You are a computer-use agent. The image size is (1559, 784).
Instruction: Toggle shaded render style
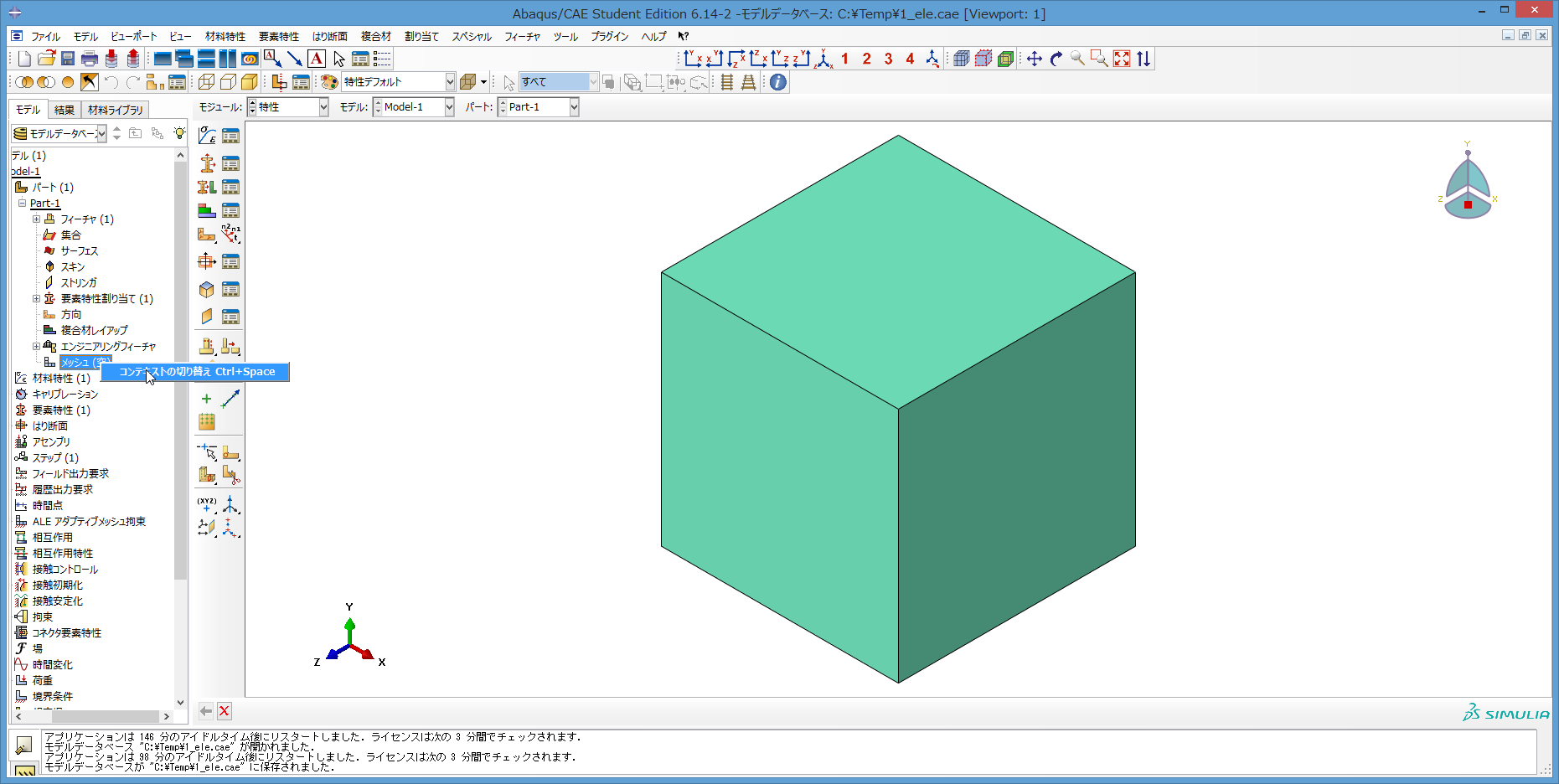tap(250, 82)
